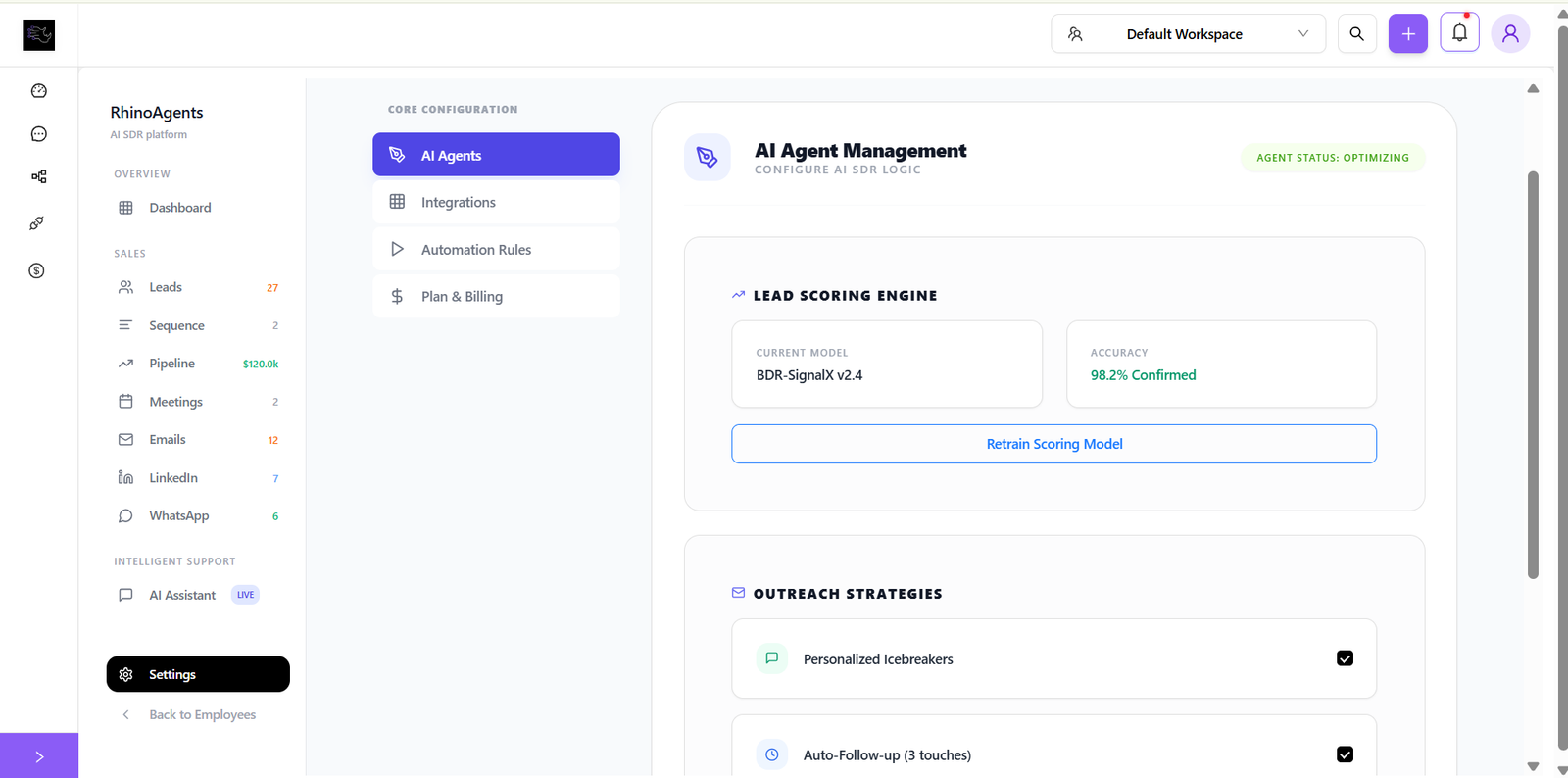Click the workspace people icon
This screenshot has width=1568, height=778.
[1075, 34]
